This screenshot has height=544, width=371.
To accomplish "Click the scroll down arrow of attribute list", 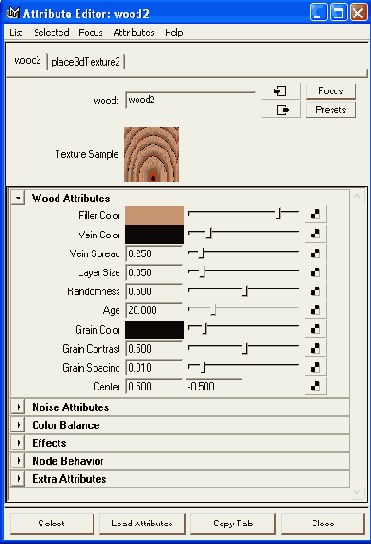I will [357, 493].
